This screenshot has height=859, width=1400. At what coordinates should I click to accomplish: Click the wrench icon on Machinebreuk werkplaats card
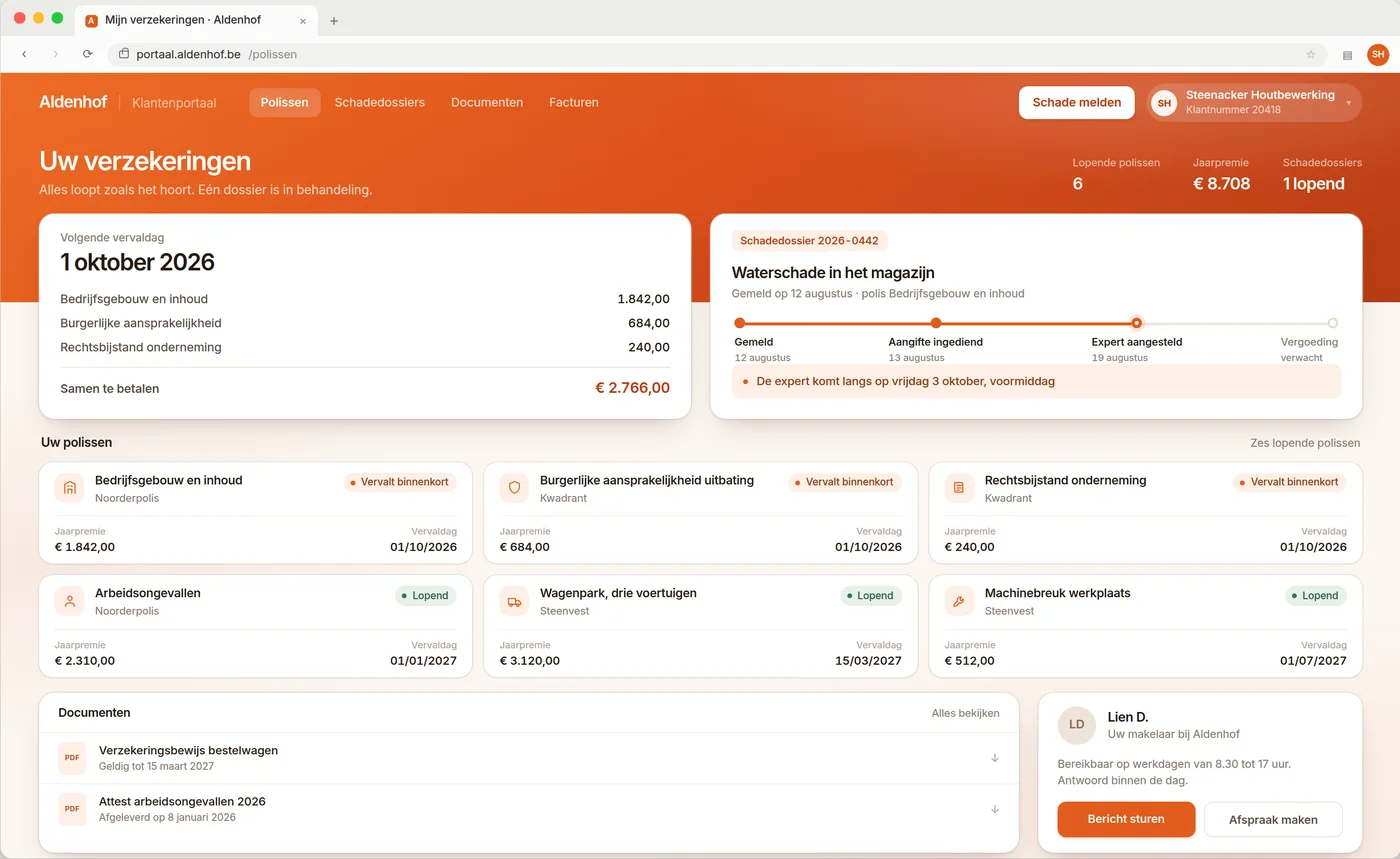point(960,601)
